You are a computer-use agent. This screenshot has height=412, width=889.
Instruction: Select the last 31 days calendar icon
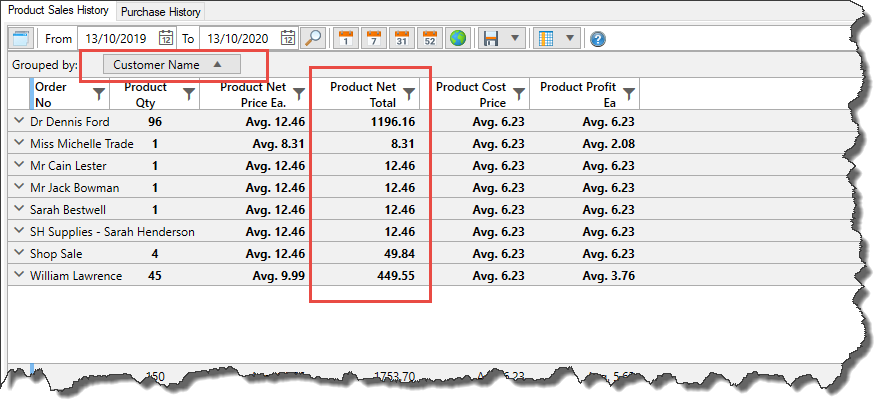[x=402, y=39]
